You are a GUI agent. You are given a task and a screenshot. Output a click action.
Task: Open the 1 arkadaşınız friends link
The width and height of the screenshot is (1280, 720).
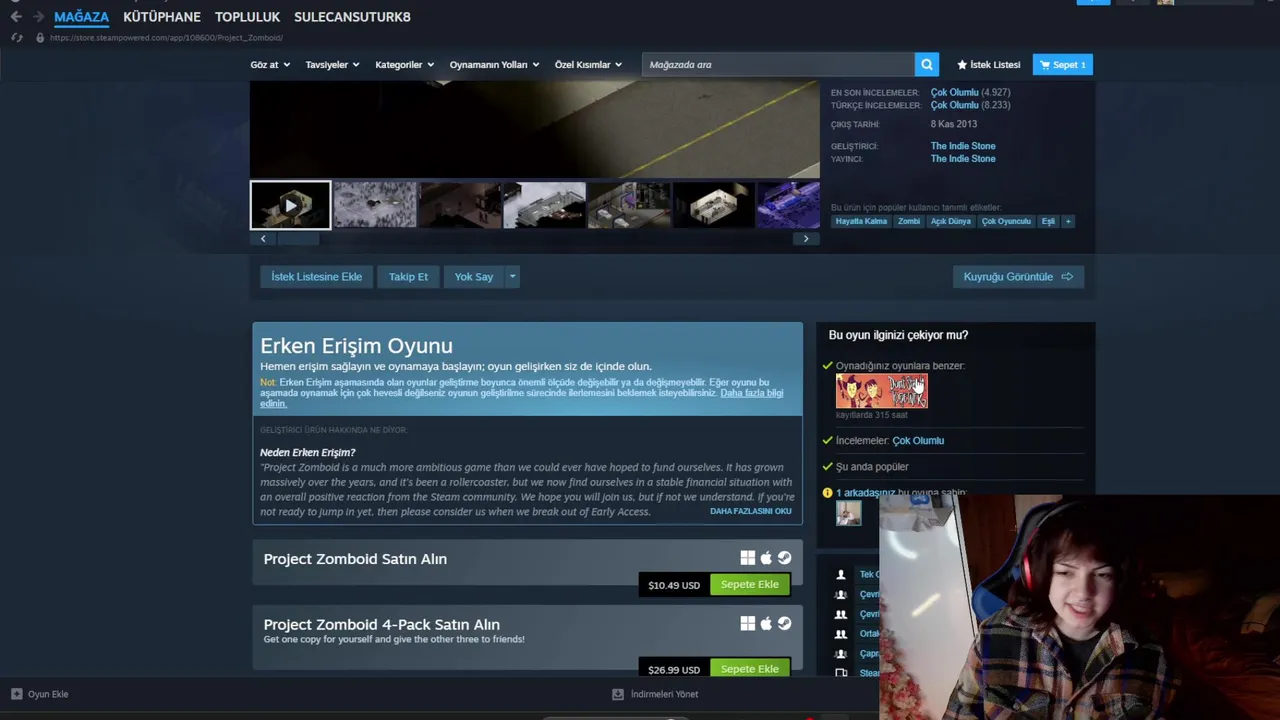(865, 493)
